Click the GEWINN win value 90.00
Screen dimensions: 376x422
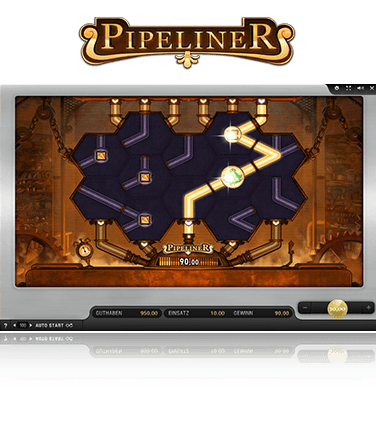pyautogui.click(x=282, y=313)
